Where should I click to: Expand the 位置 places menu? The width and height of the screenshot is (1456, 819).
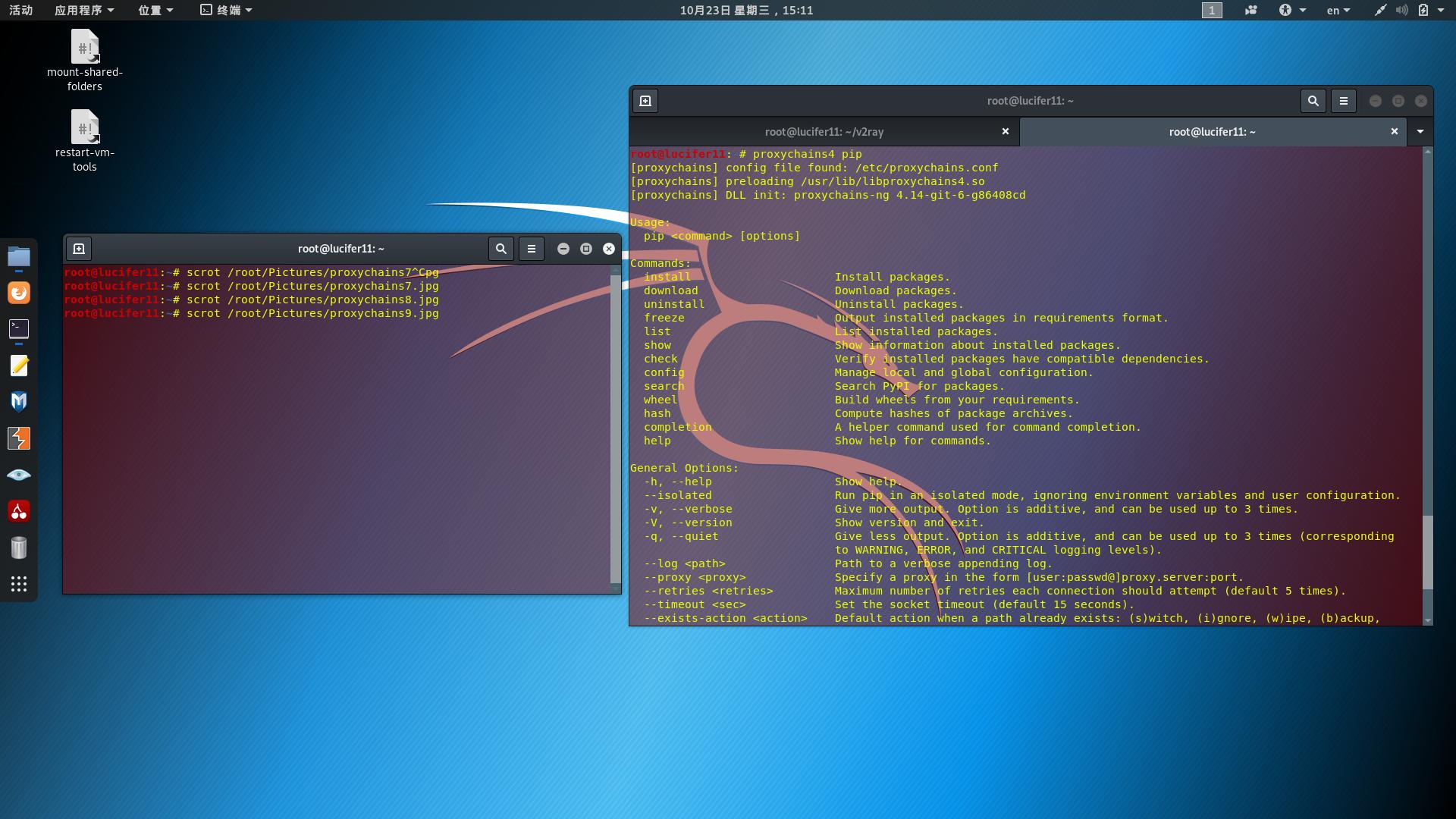pos(155,10)
